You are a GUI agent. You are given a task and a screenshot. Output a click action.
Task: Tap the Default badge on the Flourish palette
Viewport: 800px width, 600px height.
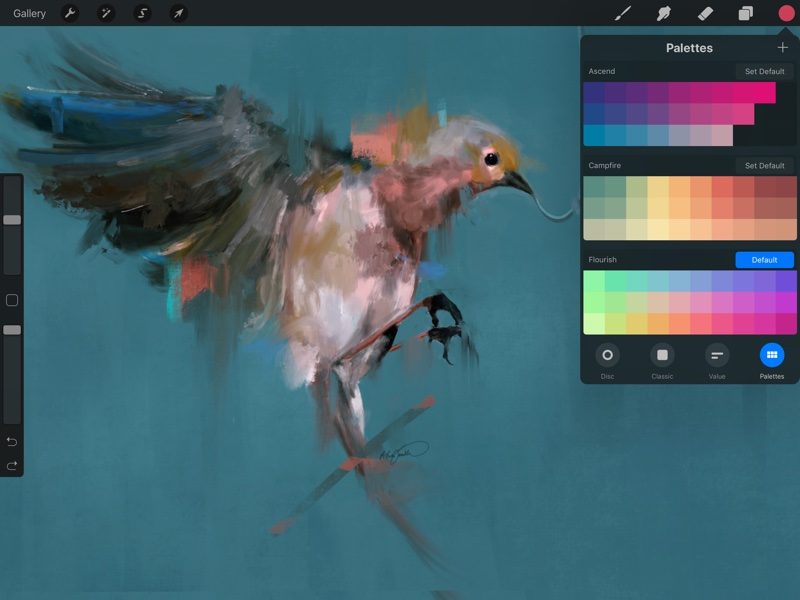(x=764, y=259)
